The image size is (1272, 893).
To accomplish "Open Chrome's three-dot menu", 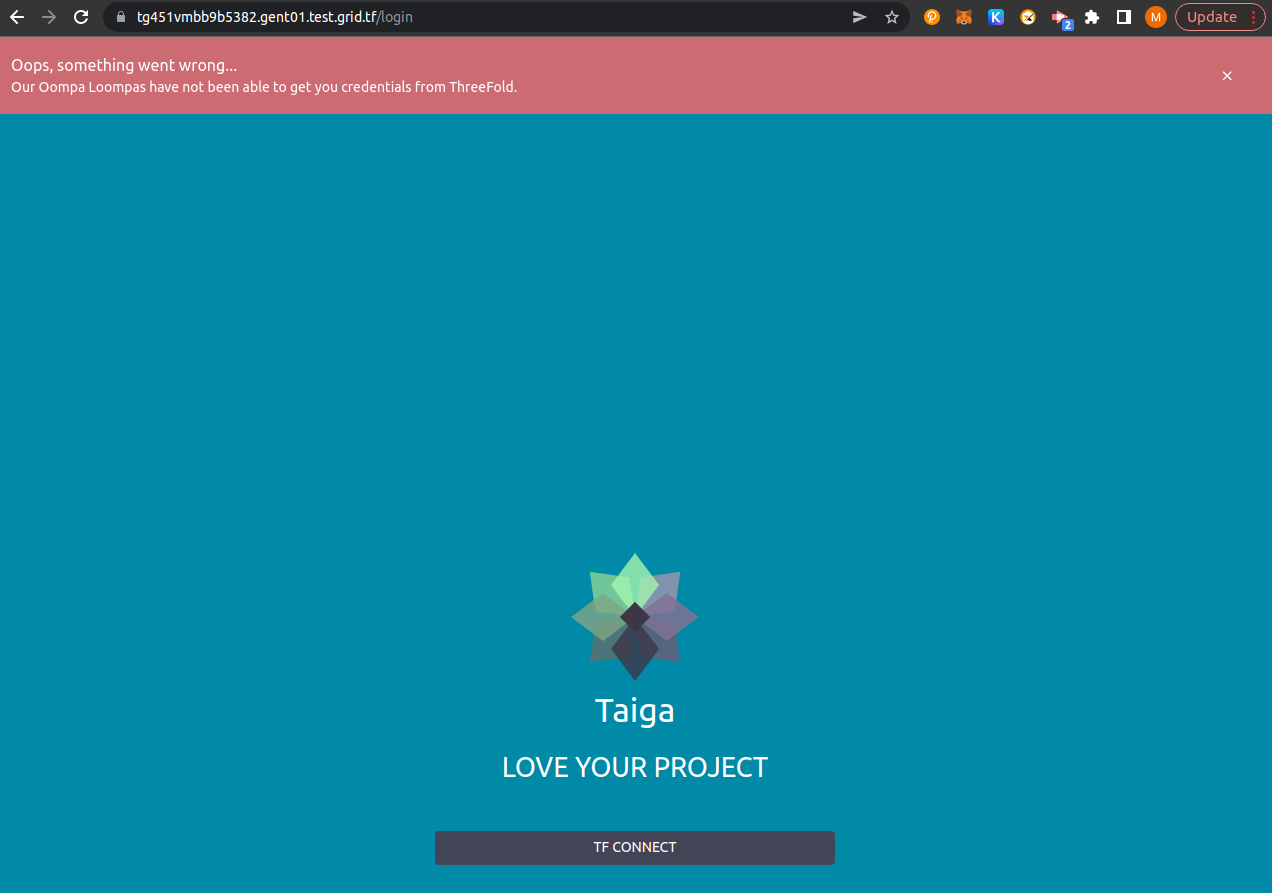I will (1253, 17).
